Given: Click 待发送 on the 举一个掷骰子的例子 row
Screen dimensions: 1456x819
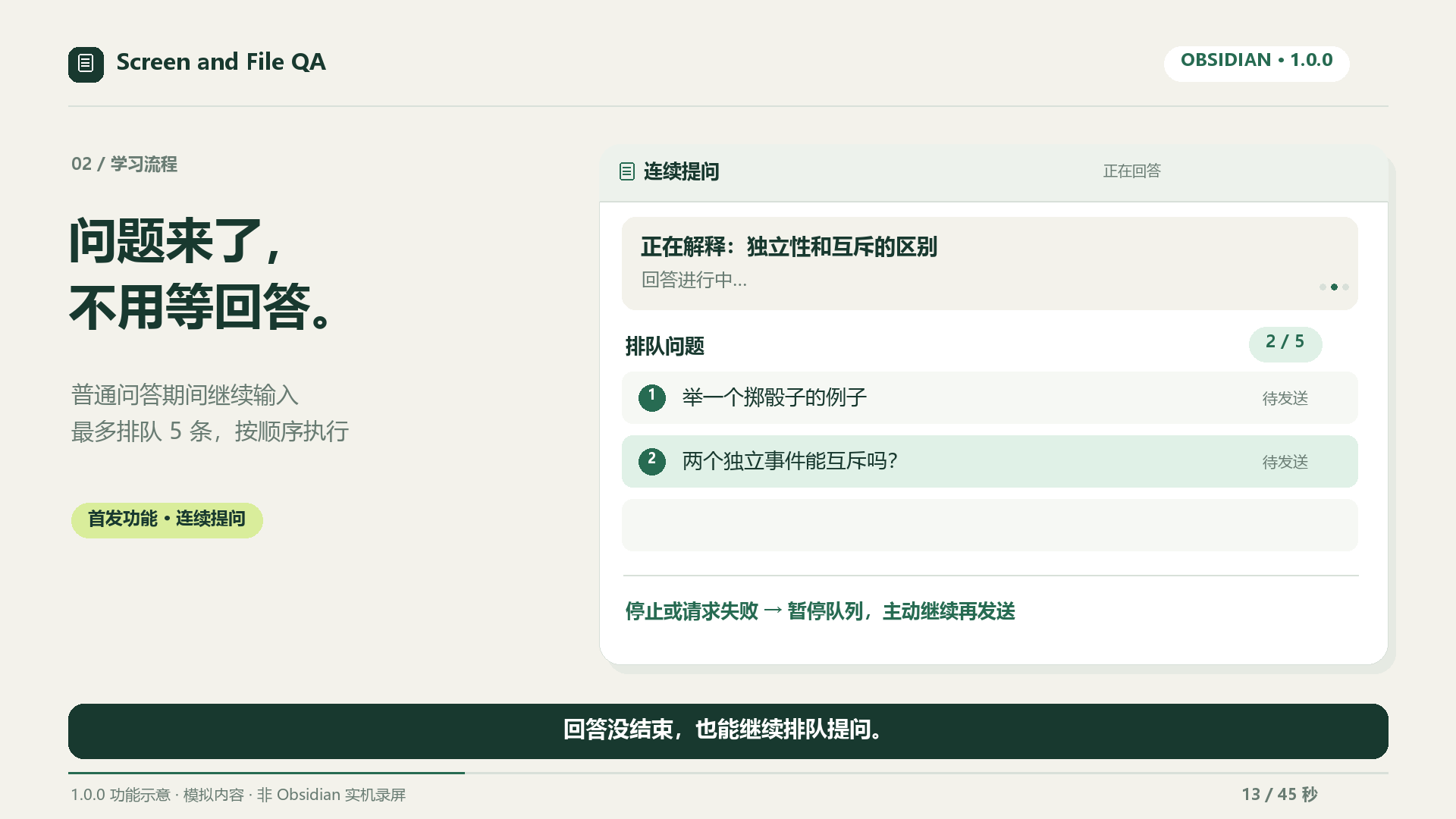Looking at the screenshot, I should (1285, 398).
